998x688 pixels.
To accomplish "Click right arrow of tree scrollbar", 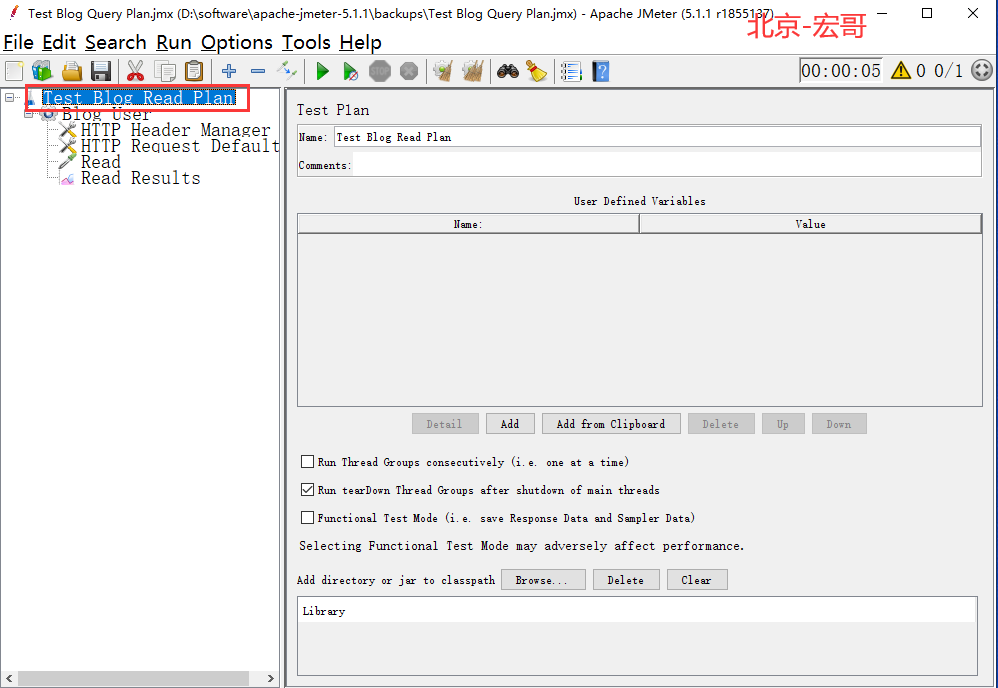I will [x=271, y=678].
